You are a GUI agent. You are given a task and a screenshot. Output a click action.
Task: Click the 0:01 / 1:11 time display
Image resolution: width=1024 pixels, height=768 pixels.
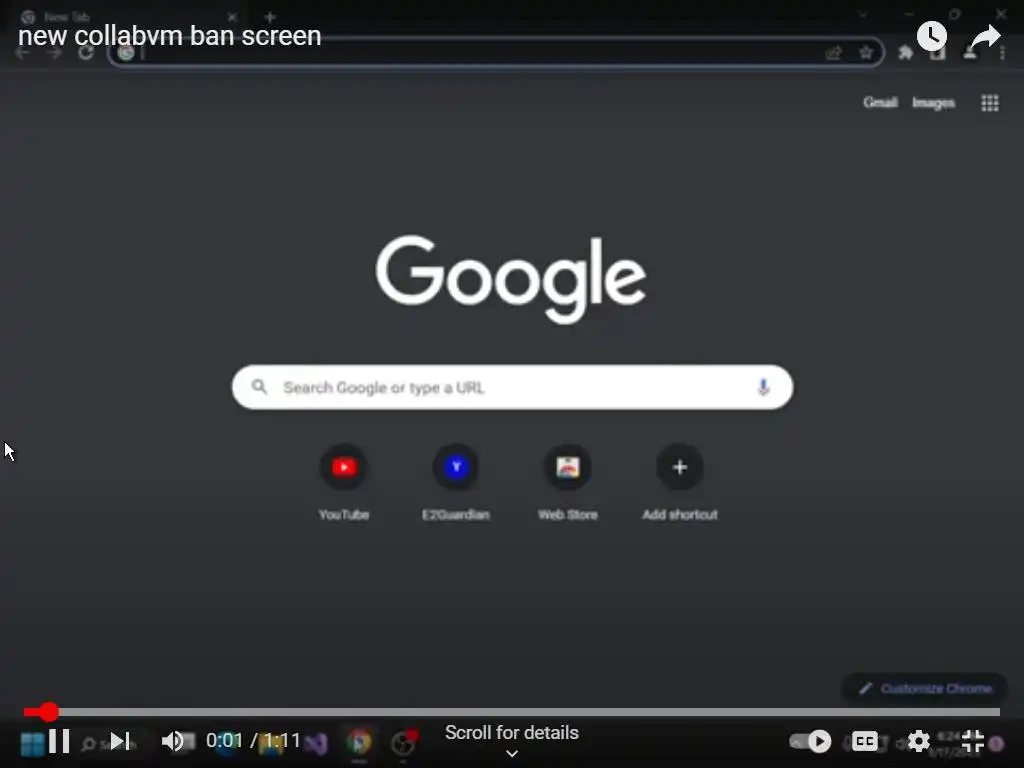click(x=253, y=741)
